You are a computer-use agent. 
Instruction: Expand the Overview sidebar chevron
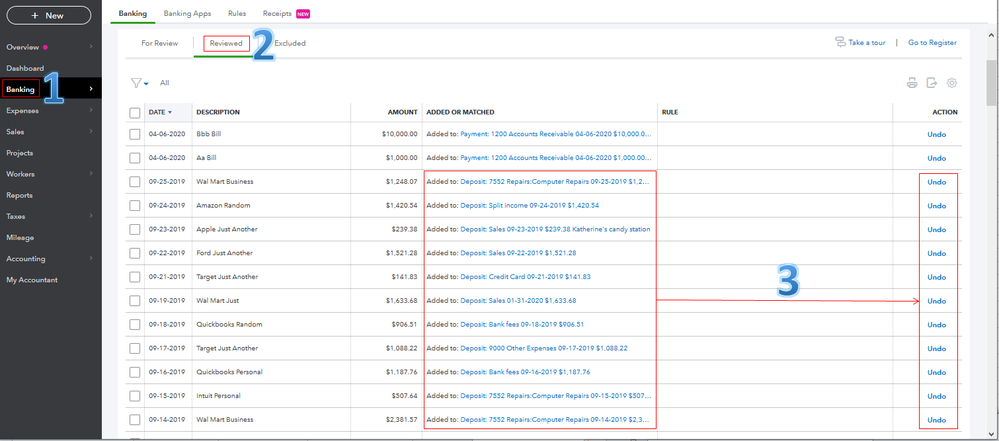tap(91, 47)
